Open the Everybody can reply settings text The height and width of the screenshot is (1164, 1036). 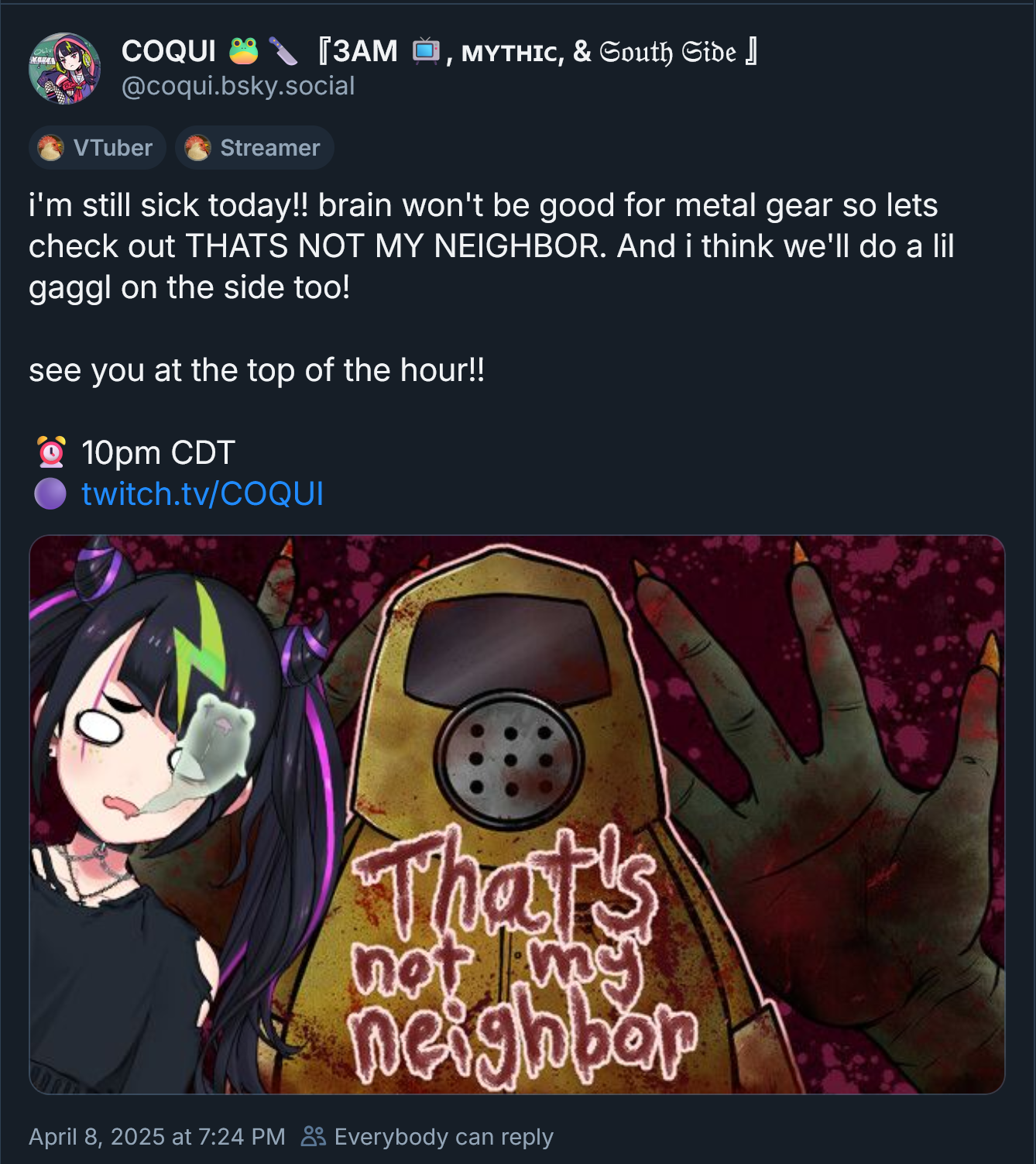click(444, 1136)
